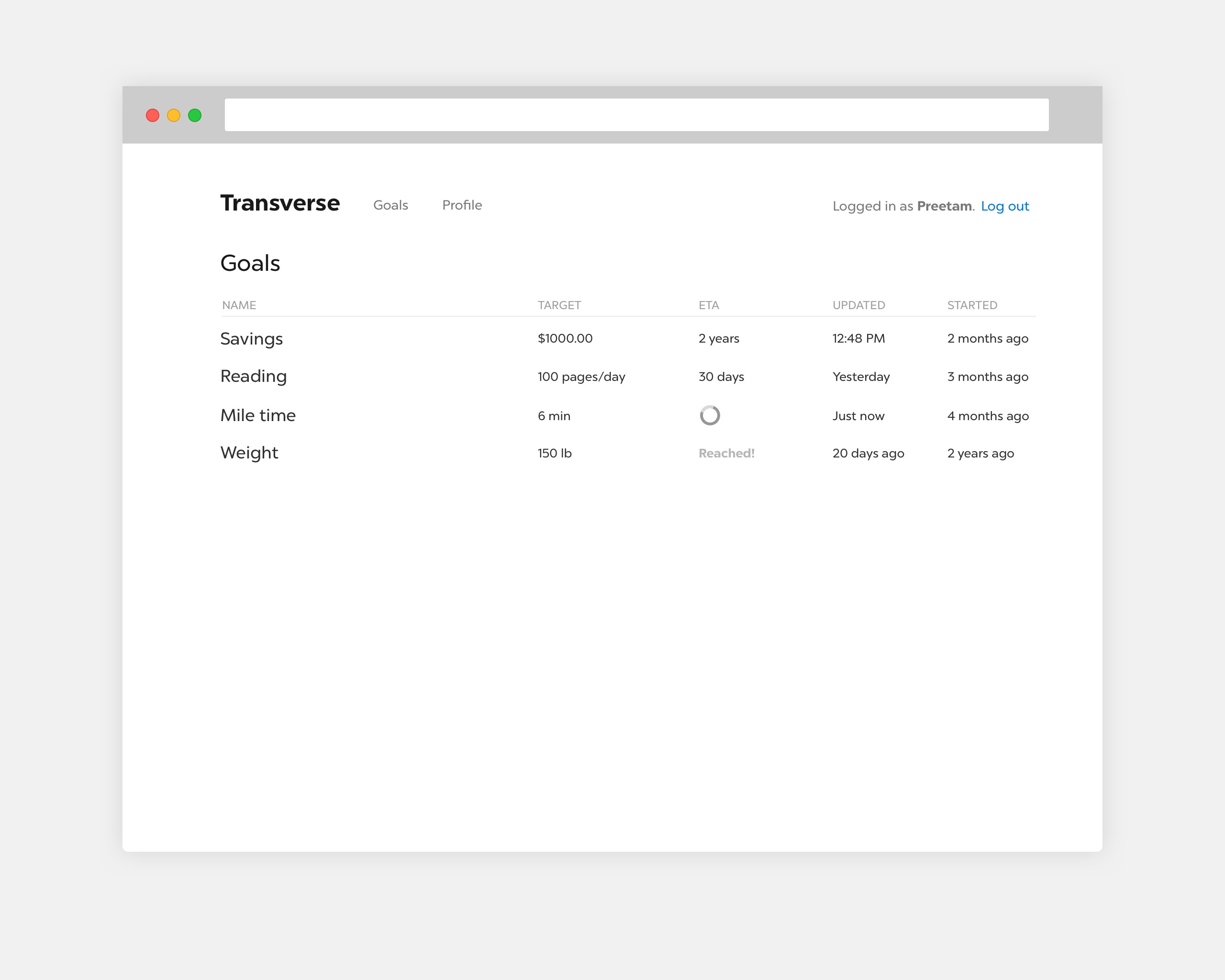Open the Profile navigation tab

pos(462,205)
